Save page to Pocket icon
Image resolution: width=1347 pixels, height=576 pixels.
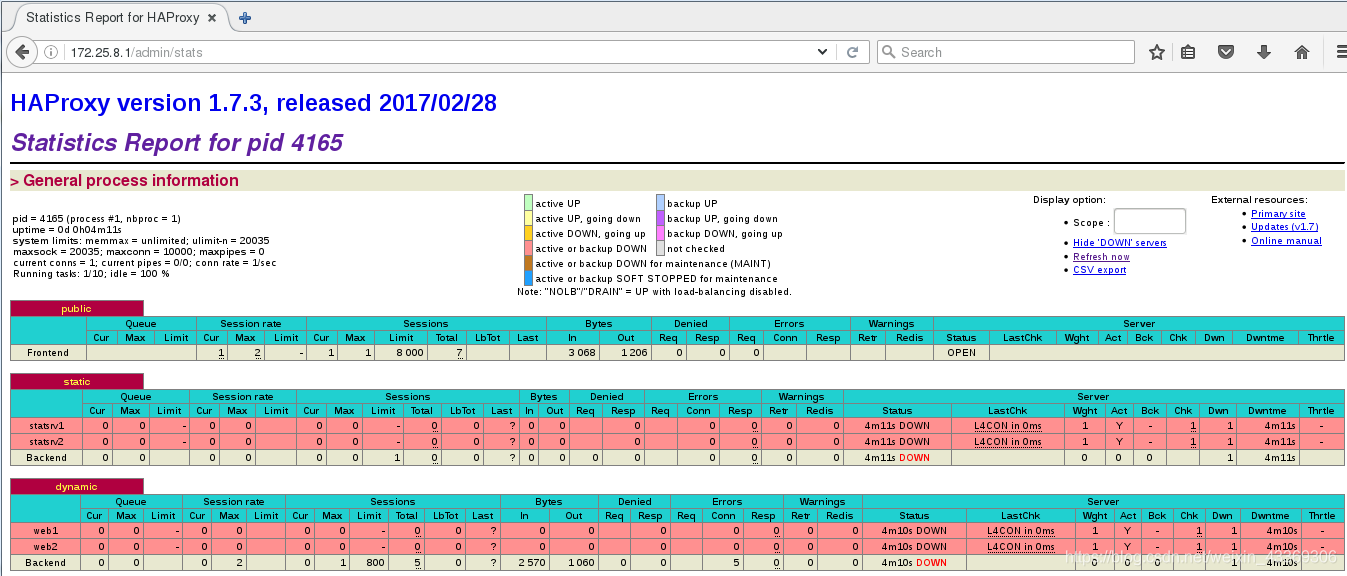pos(1226,52)
